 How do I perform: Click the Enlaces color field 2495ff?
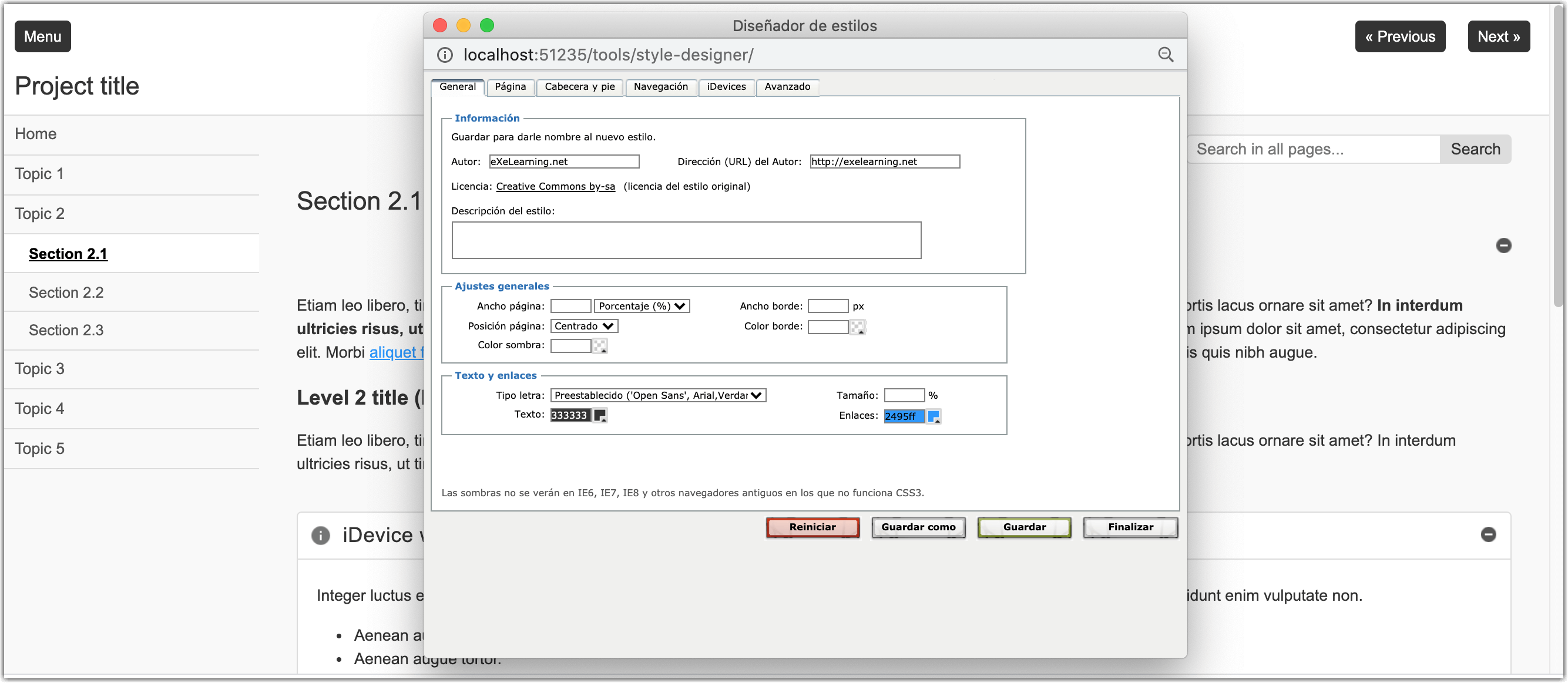(x=904, y=416)
